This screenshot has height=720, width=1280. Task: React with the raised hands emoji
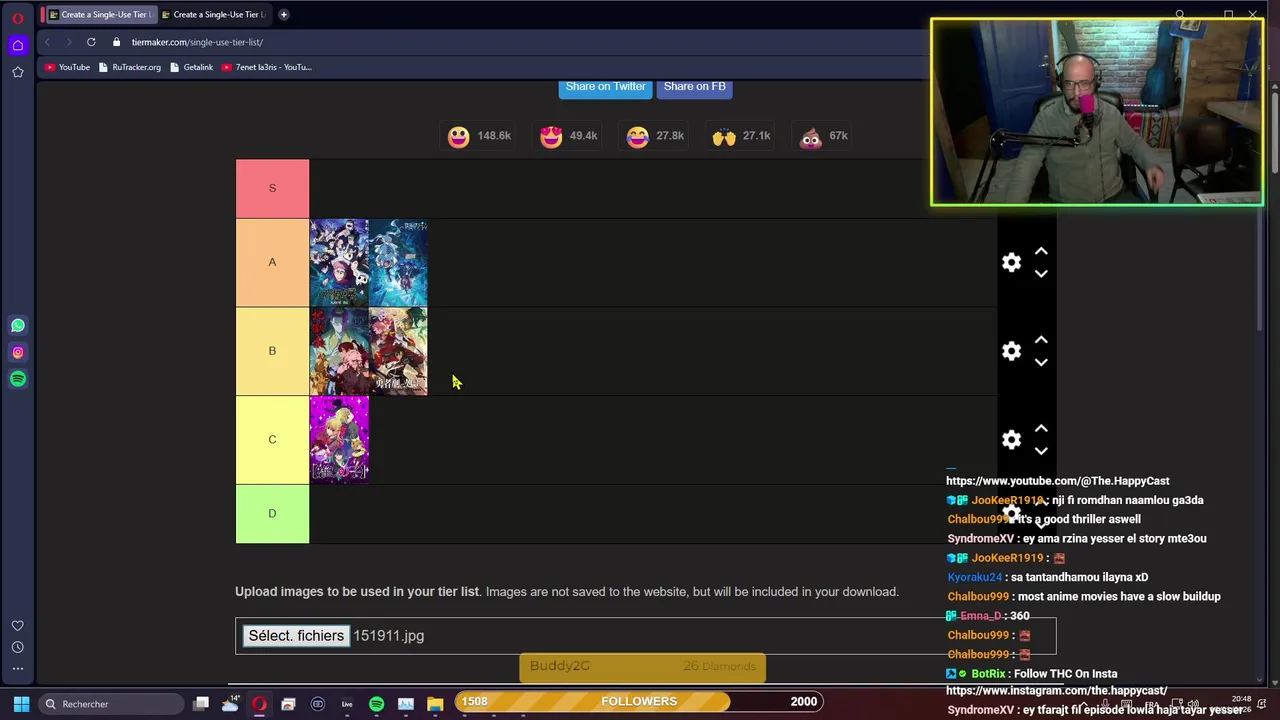pyautogui.click(x=724, y=137)
